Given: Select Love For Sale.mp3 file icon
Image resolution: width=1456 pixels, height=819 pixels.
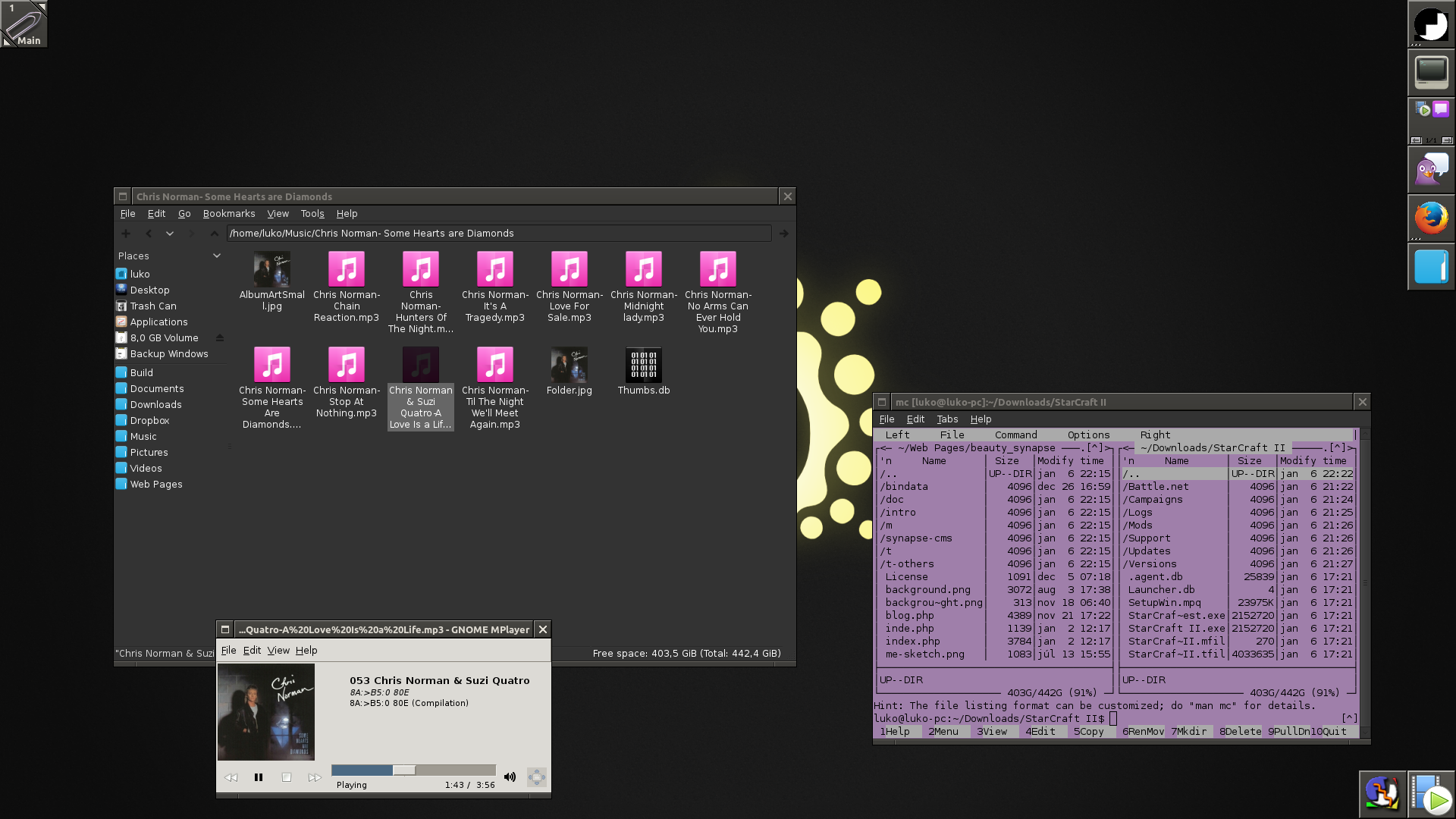Looking at the screenshot, I should (x=569, y=269).
